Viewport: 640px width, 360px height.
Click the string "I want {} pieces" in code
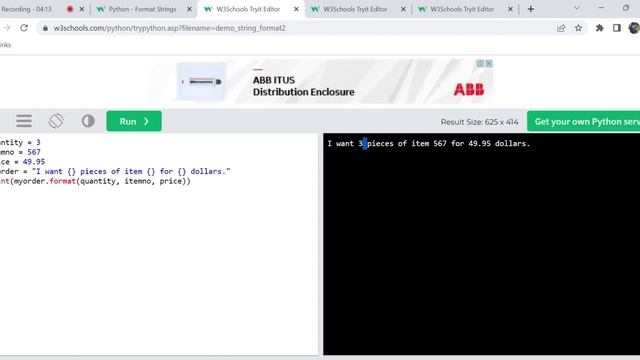pos(70,171)
